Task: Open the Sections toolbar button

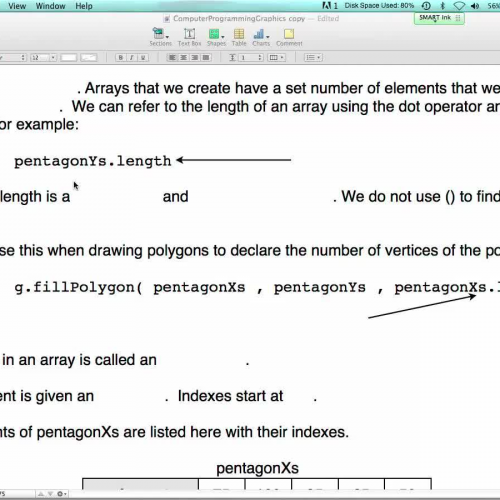Action: (x=160, y=37)
